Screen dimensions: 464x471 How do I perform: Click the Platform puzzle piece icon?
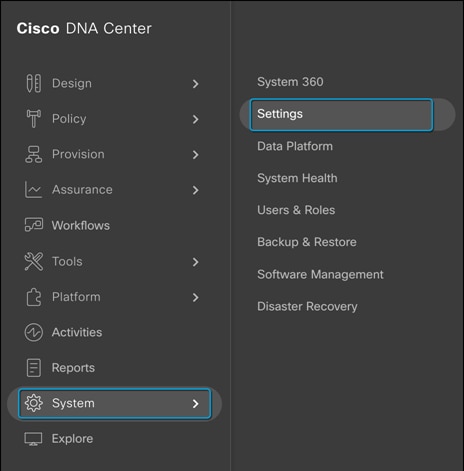[x=34, y=297]
